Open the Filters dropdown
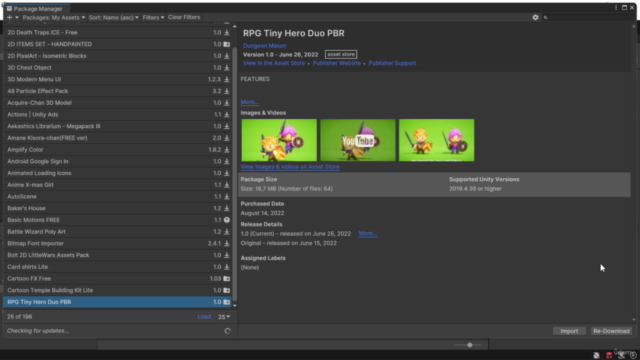 153,18
